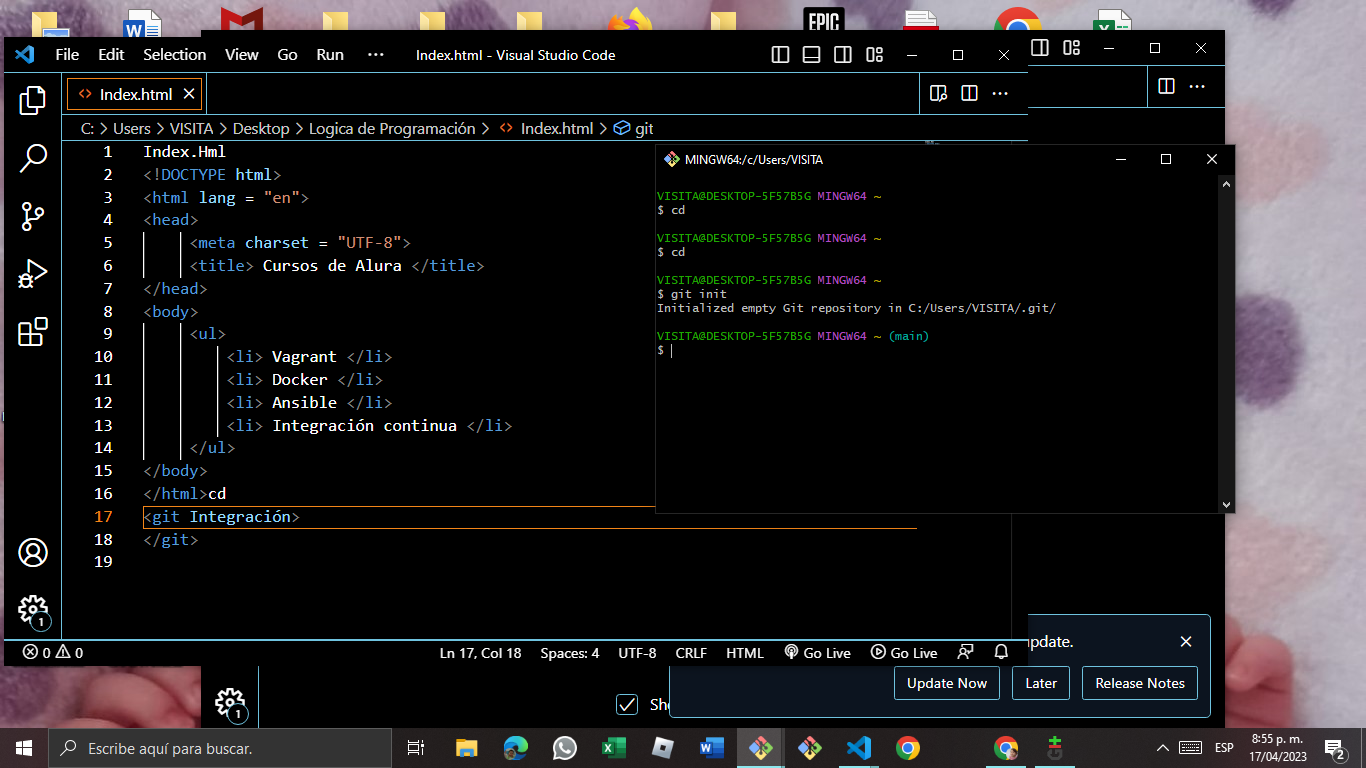This screenshot has height=768, width=1366.
Task: Click the Roblox icon in taskbar
Action: (662, 748)
